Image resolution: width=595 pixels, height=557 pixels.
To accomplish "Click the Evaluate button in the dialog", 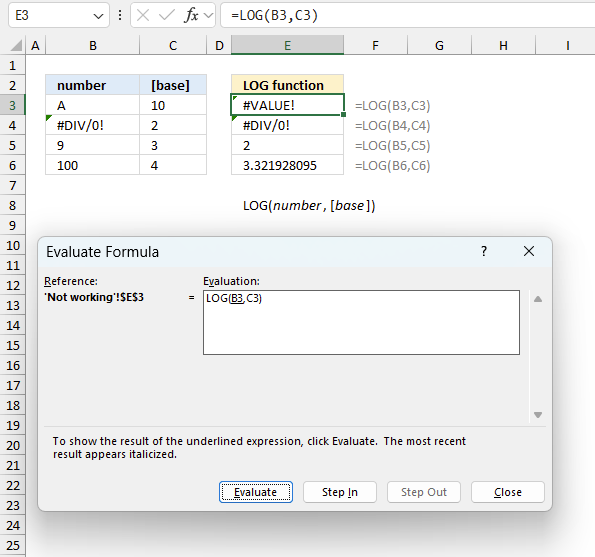I will 255,492.
